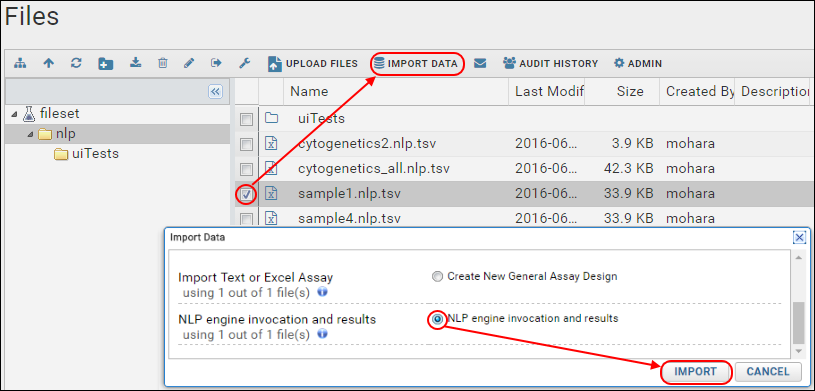Sort by Created By column header
The height and width of the screenshot is (391, 815).
click(x=697, y=92)
